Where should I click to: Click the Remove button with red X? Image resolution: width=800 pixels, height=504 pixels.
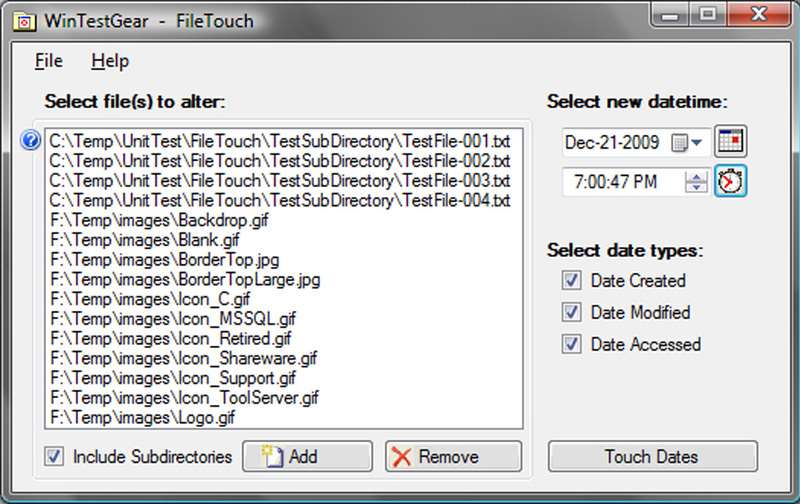[x=453, y=456]
